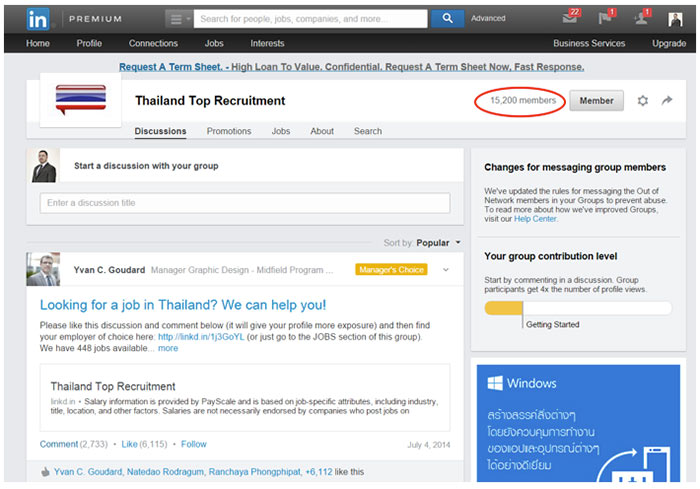Open Yvan C. Goudard's name link
700x489 pixels.
point(109,270)
